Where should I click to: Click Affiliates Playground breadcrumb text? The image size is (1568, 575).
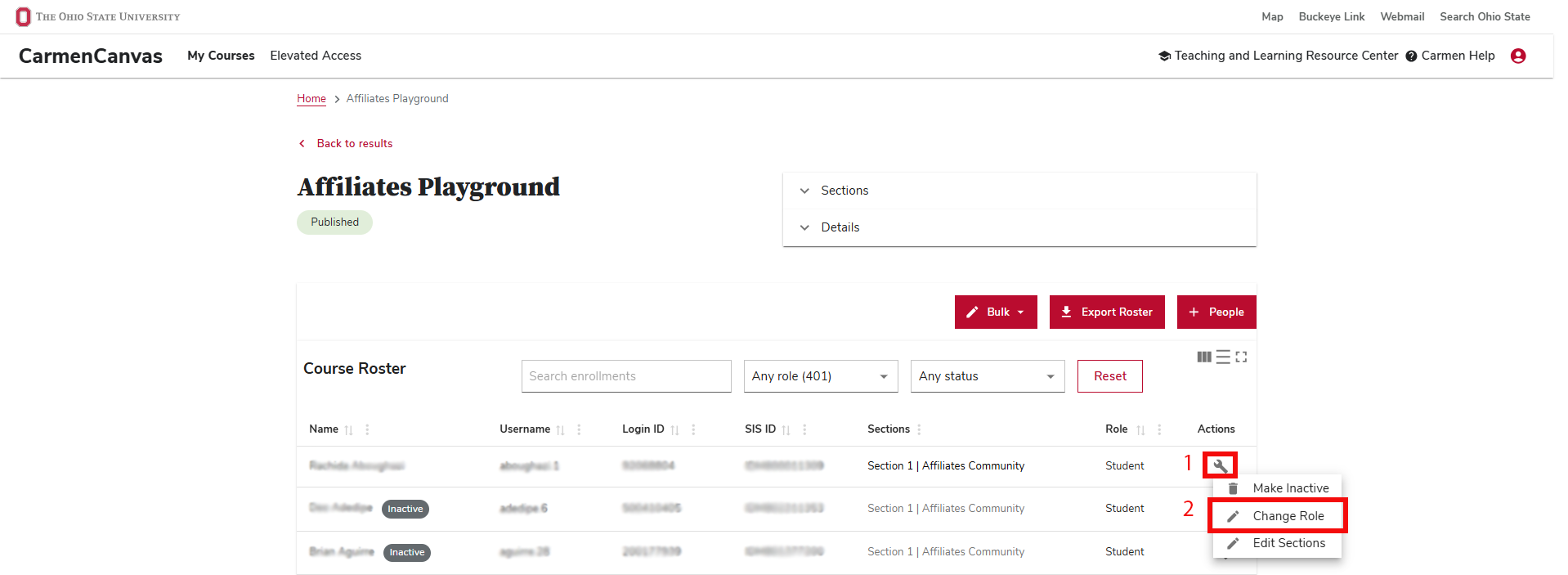[397, 99]
